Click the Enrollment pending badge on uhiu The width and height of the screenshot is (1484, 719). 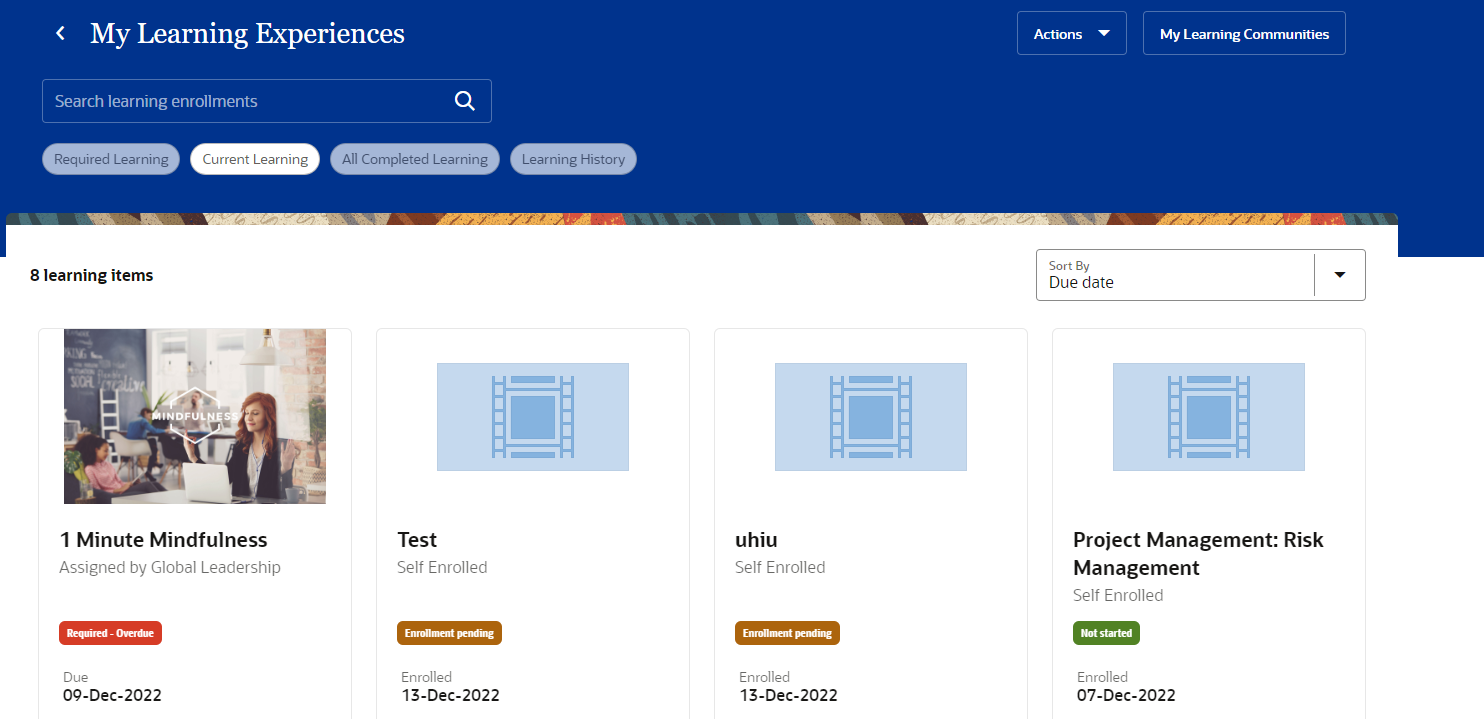[787, 633]
